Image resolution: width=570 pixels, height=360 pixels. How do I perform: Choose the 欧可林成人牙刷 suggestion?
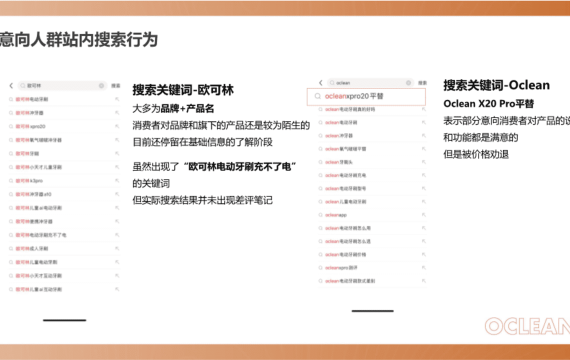pyautogui.click(x=64, y=248)
